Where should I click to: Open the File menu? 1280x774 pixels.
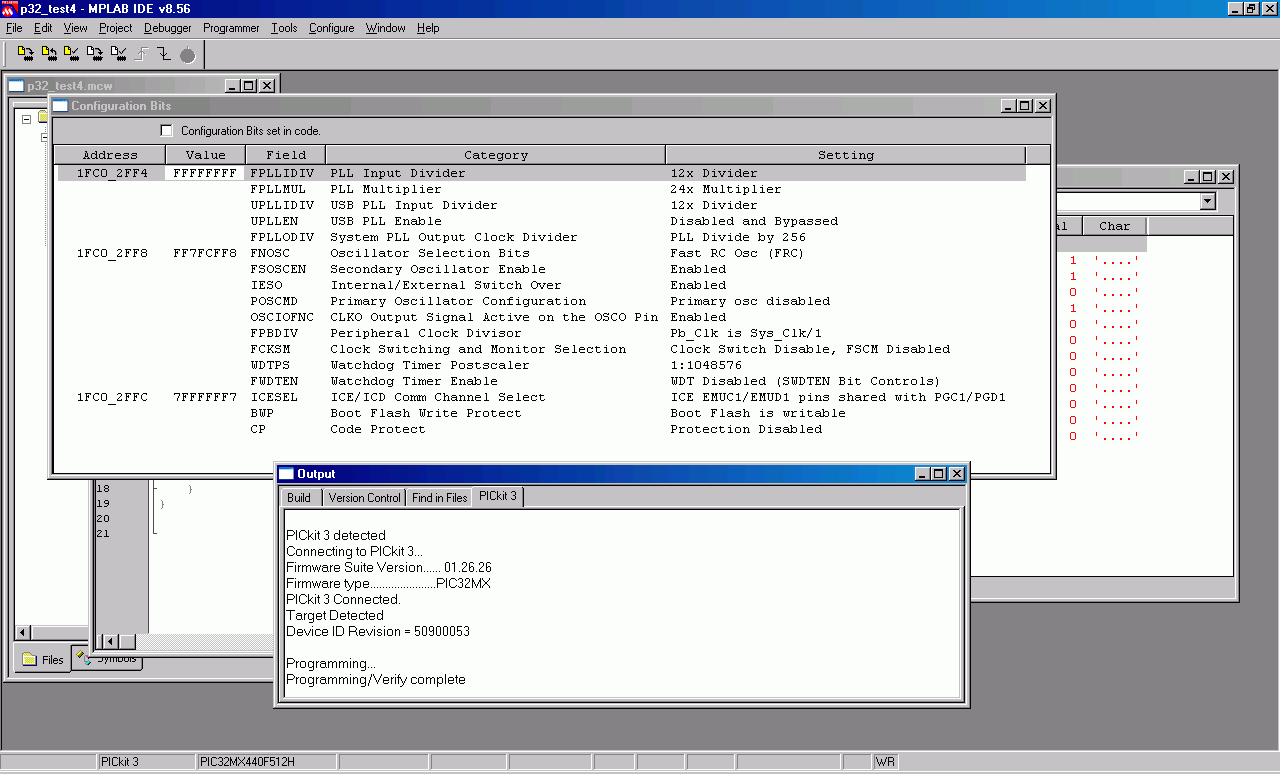[14, 28]
